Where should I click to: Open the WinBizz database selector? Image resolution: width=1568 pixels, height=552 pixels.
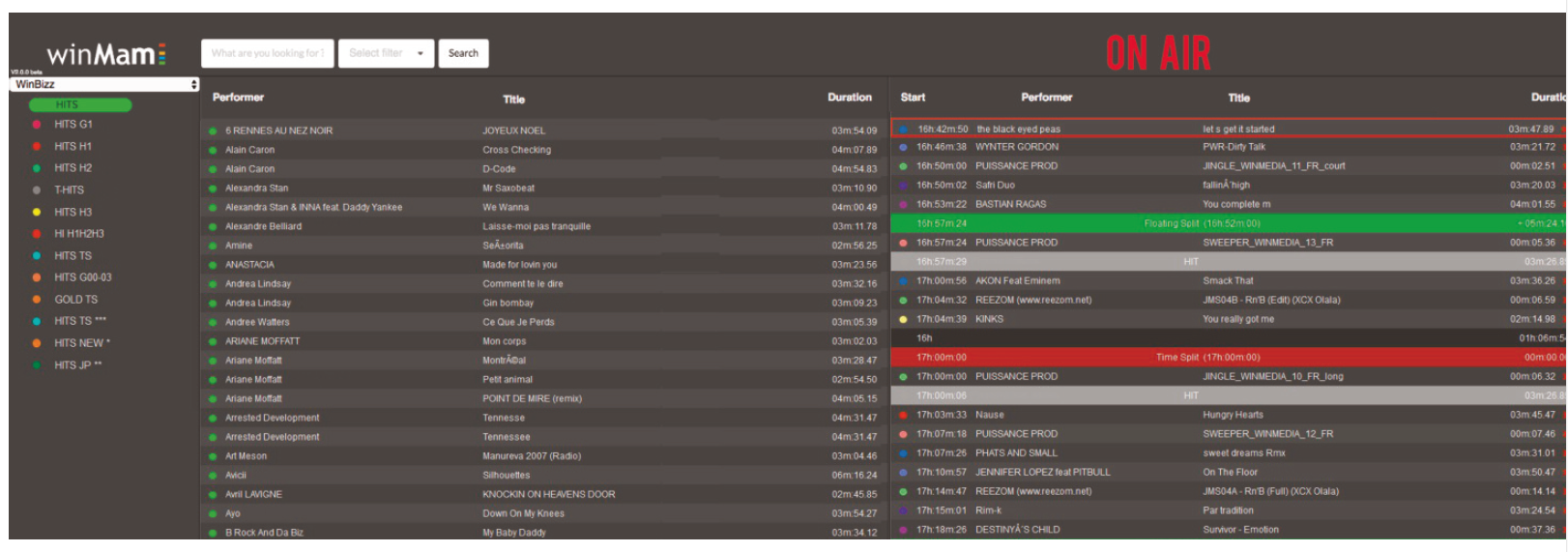click(104, 85)
